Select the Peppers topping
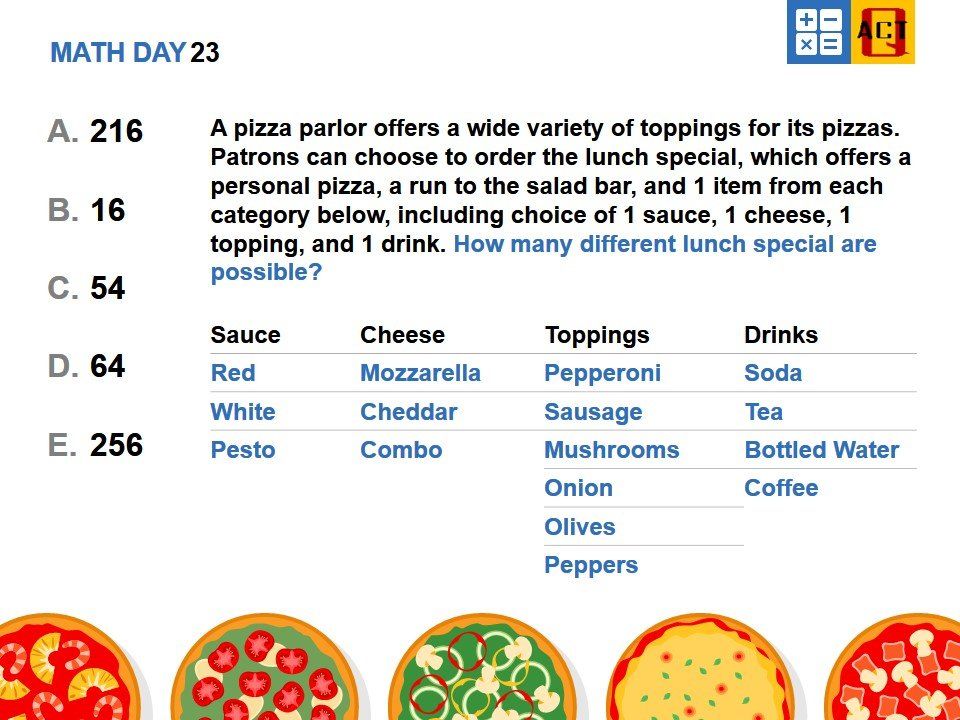960x720 pixels. point(591,565)
